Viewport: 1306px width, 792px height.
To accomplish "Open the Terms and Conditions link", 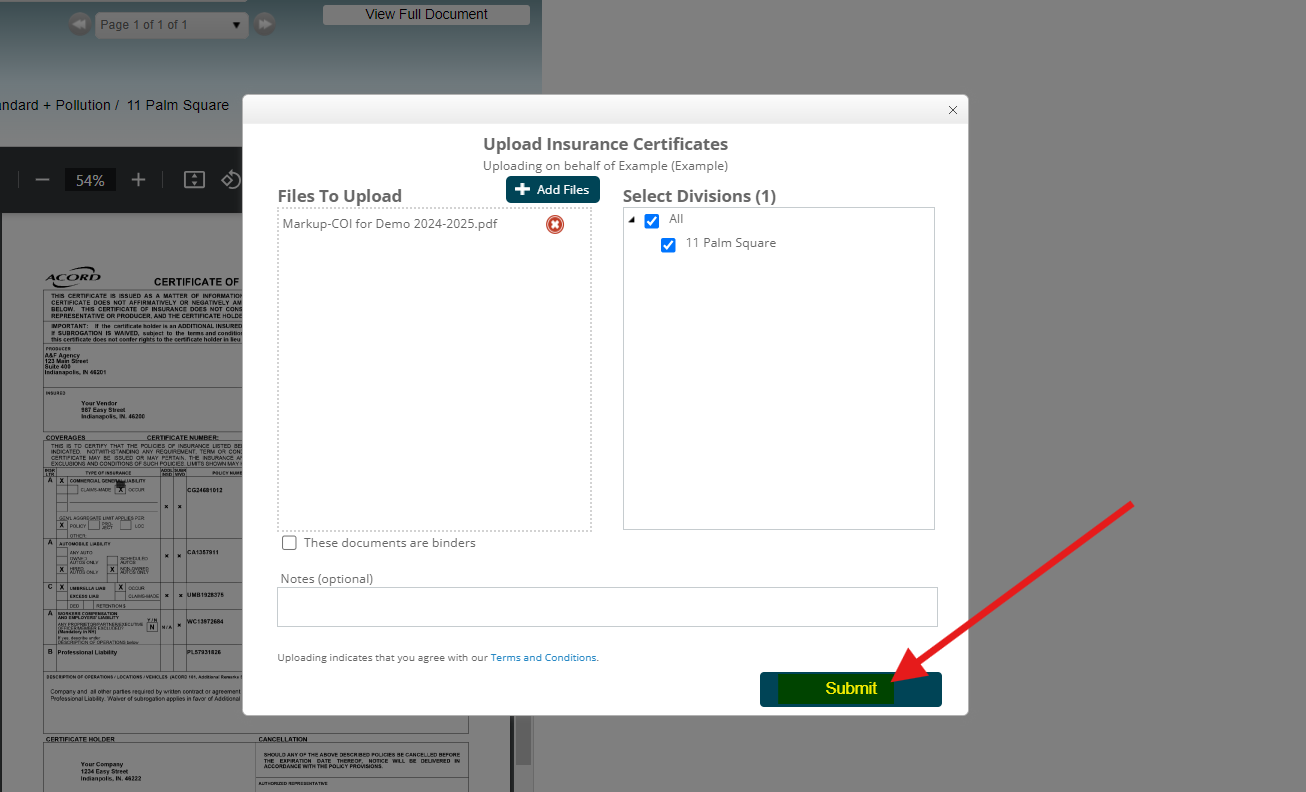I will click(543, 658).
